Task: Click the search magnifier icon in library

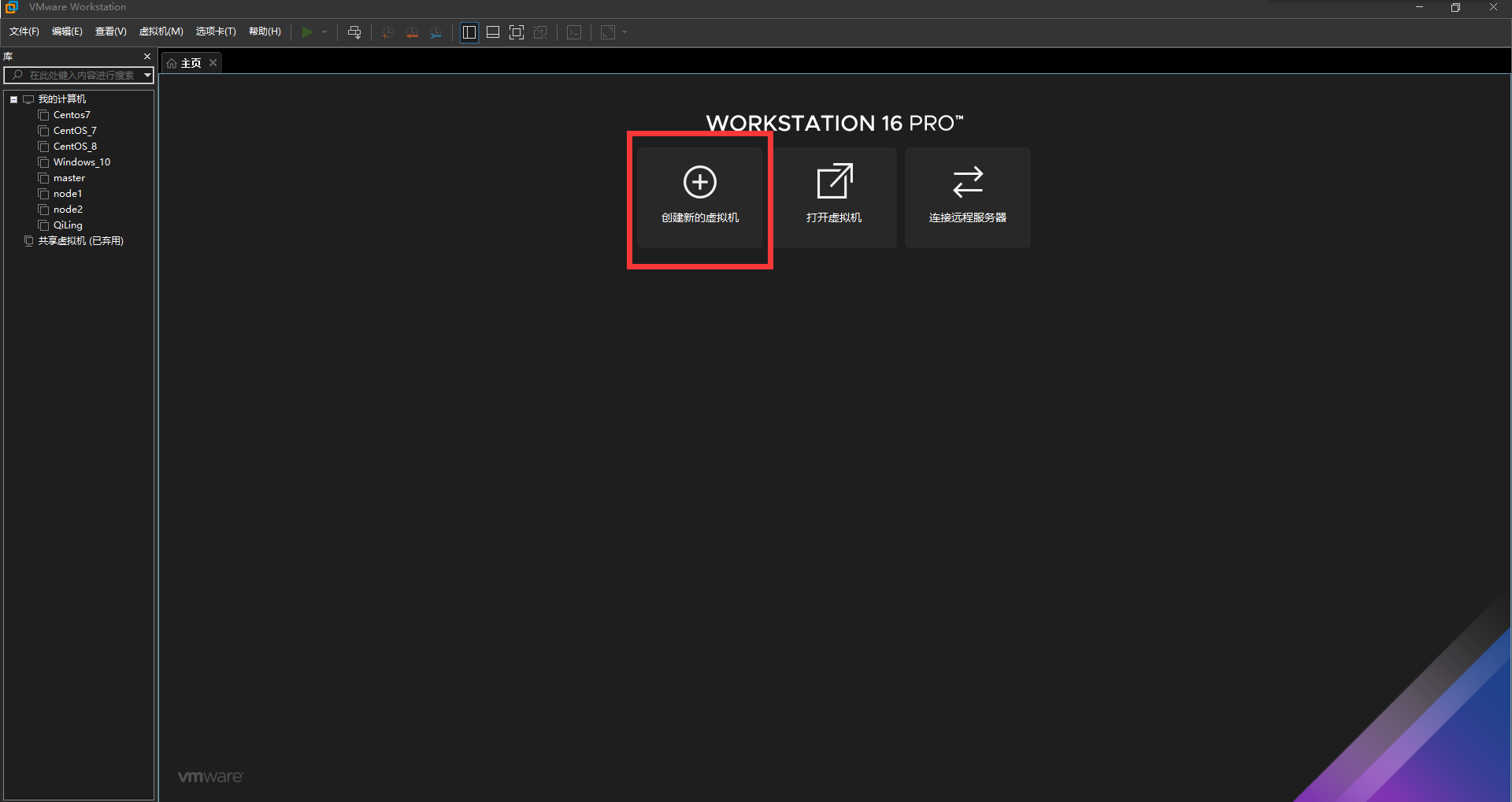Action: coord(17,75)
